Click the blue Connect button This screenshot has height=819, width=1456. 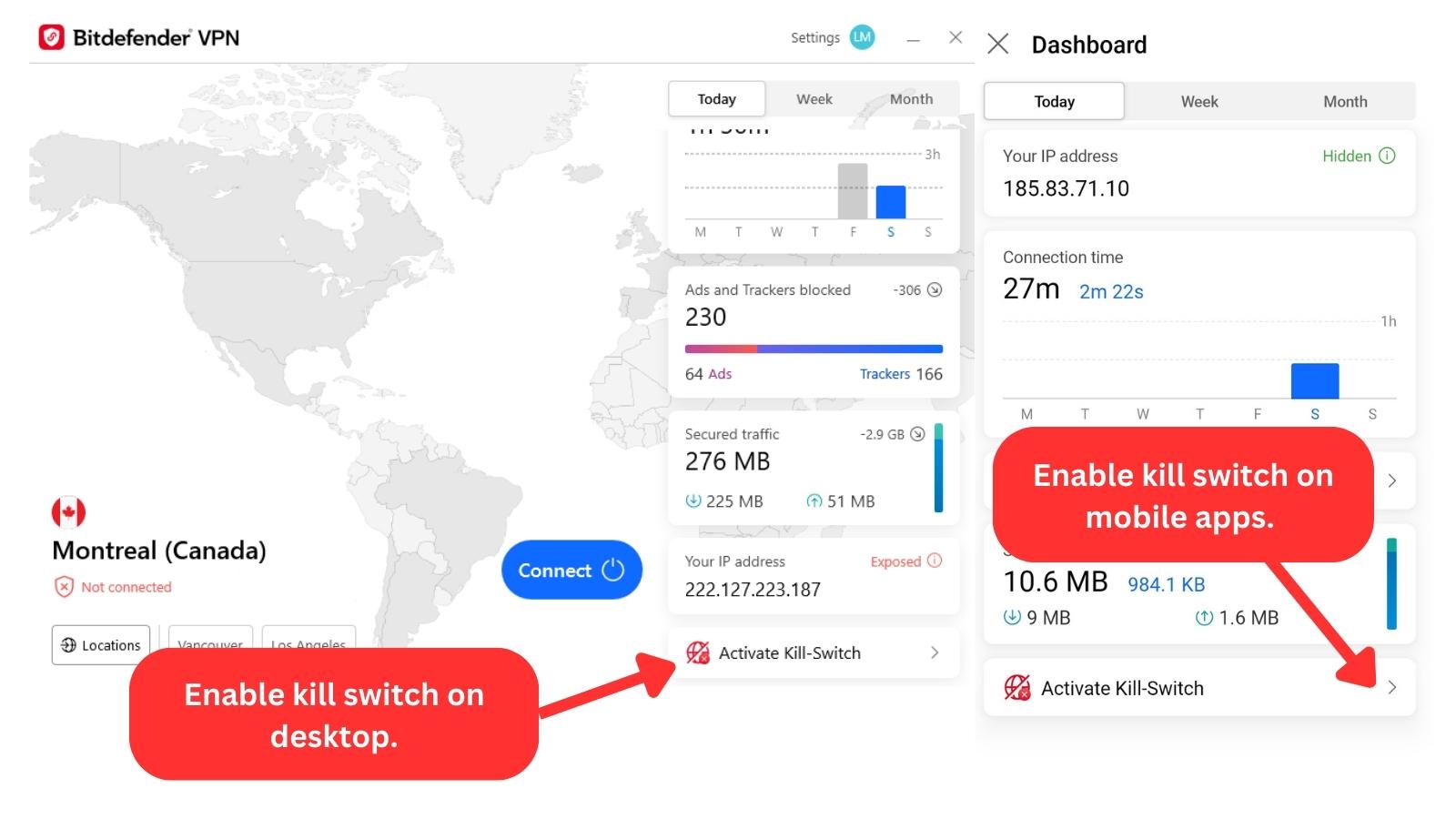pos(571,570)
